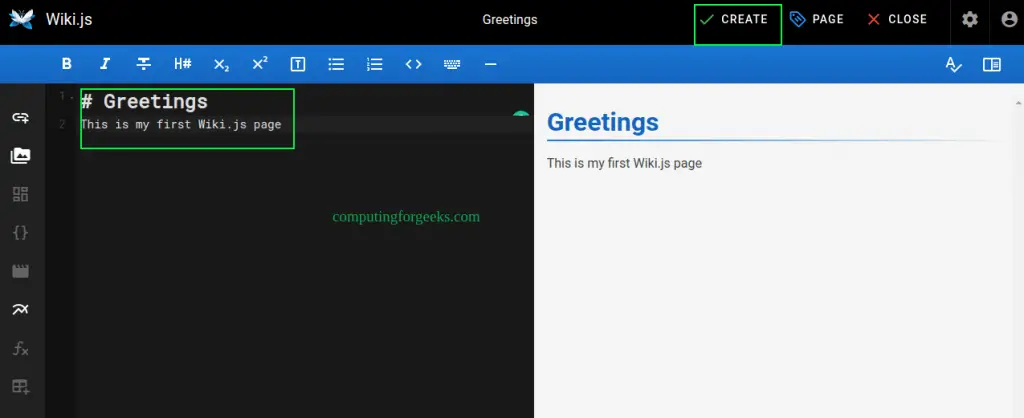Screen dimensions: 1024x418
Task: Apply superscript formatting
Action: pos(260,64)
